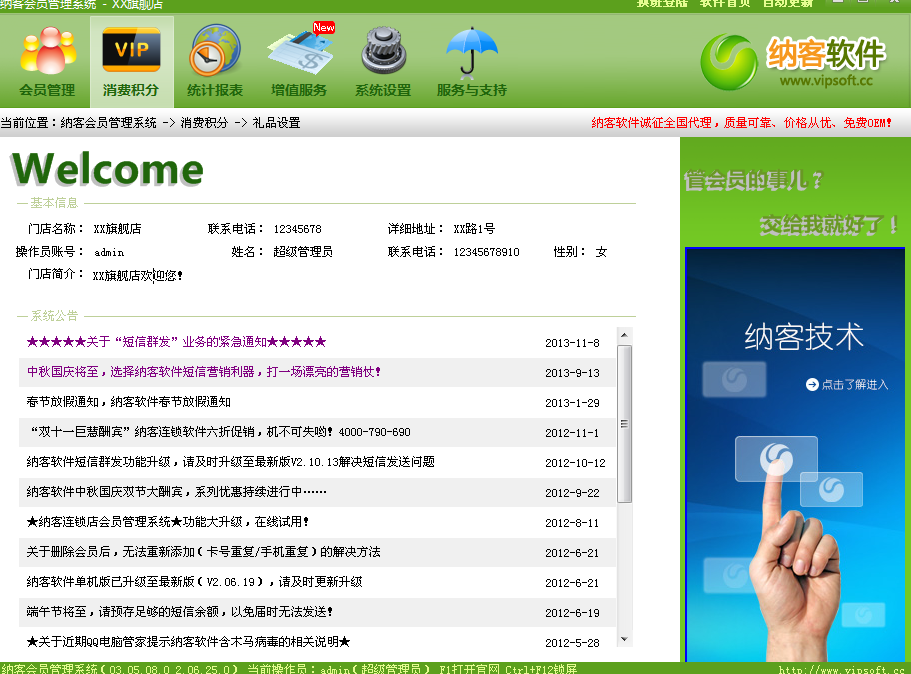Open 软件首页 from the top bar
The width and height of the screenshot is (911, 674).
[x=725, y=4]
